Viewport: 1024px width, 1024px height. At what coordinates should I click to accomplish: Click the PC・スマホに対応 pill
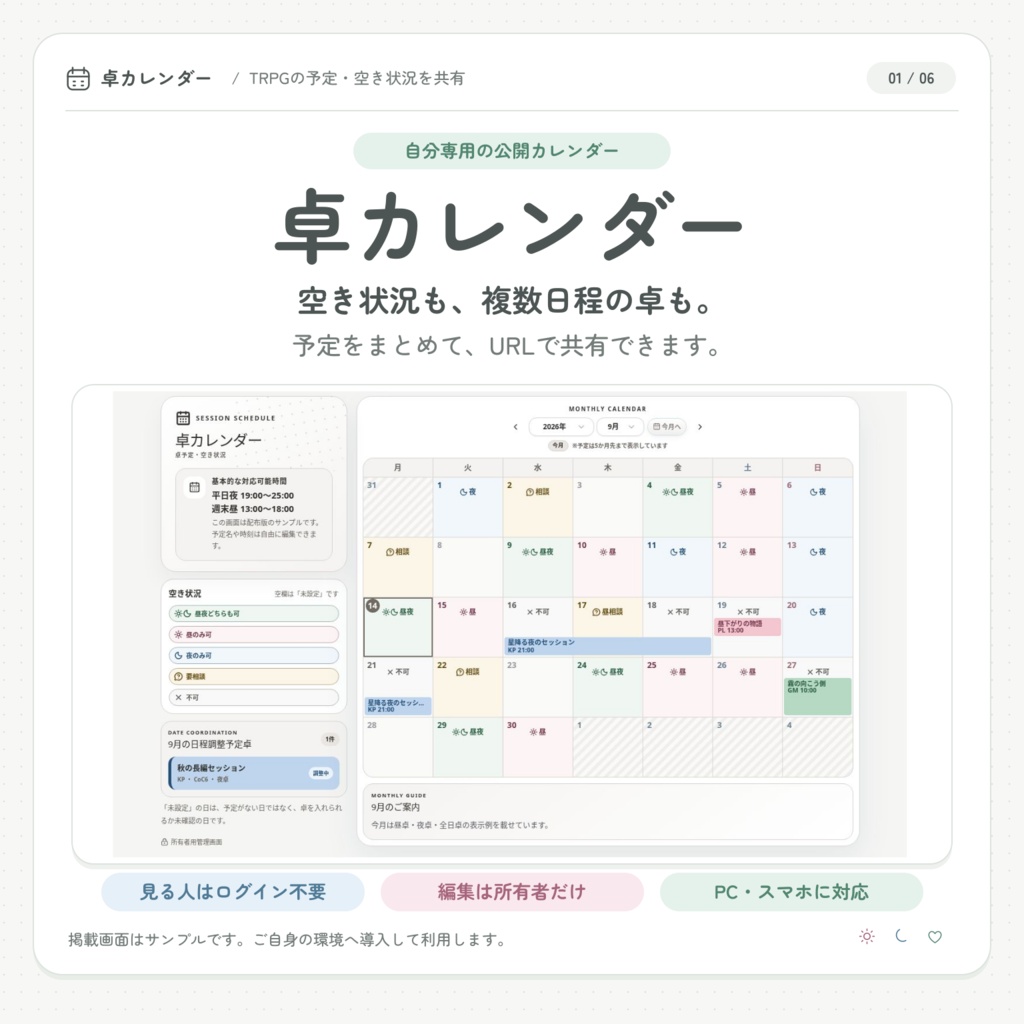pyautogui.click(x=792, y=892)
